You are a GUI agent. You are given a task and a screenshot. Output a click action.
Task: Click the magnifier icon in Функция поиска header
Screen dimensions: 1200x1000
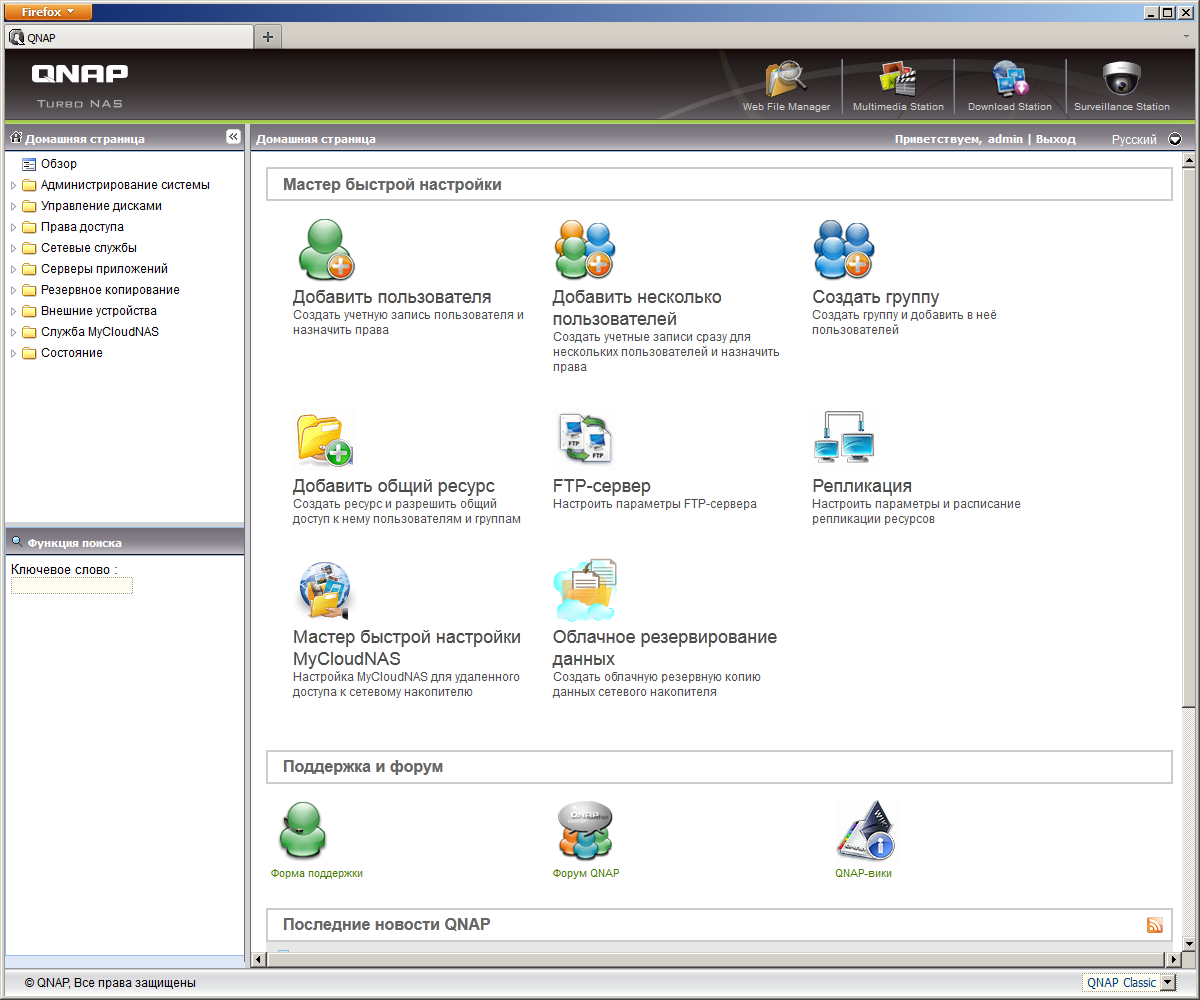point(17,541)
